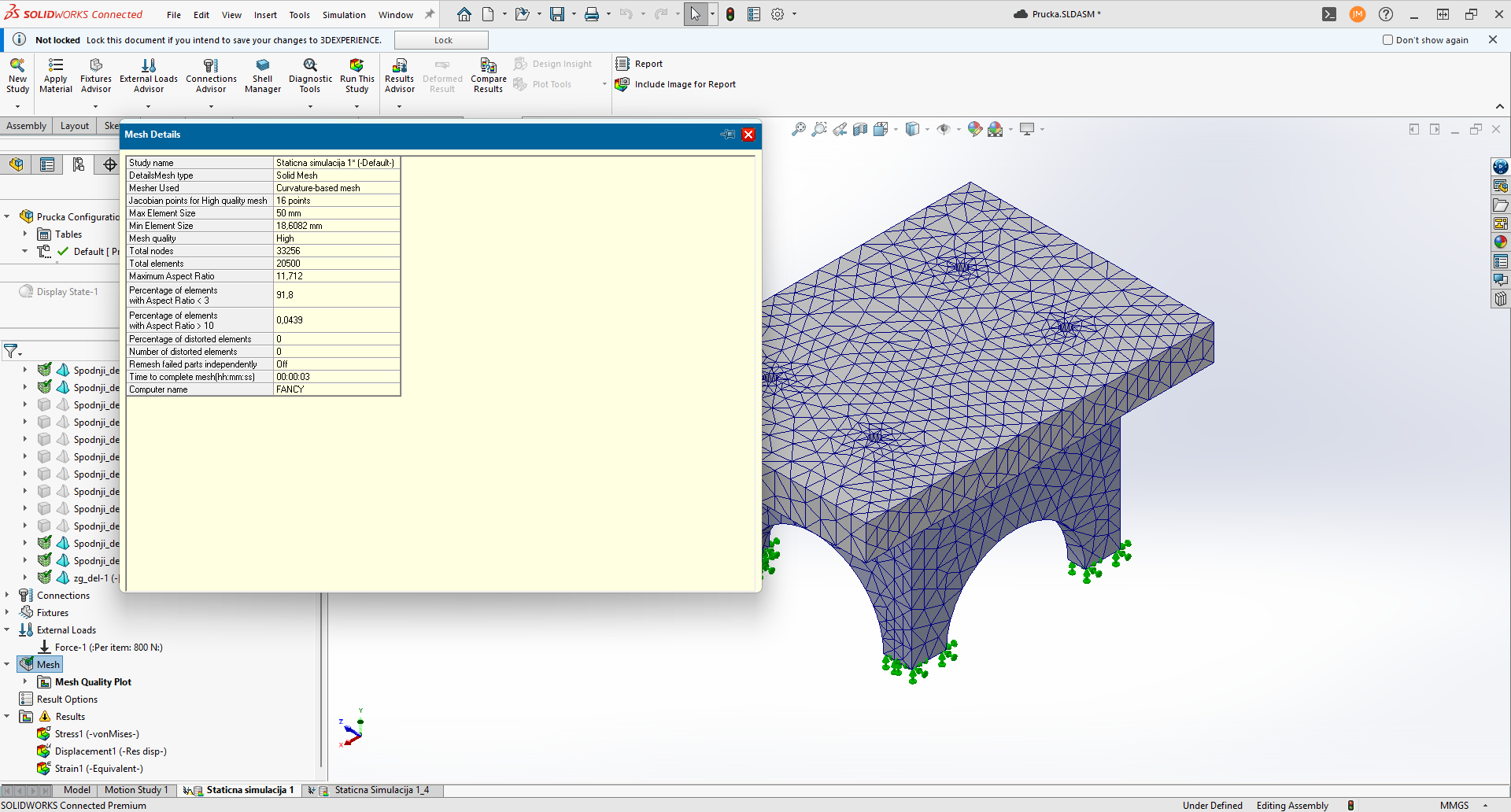The image size is (1511, 812).
Task: Select zg_del-1 part in tree
Action: (x=79, y=578)
